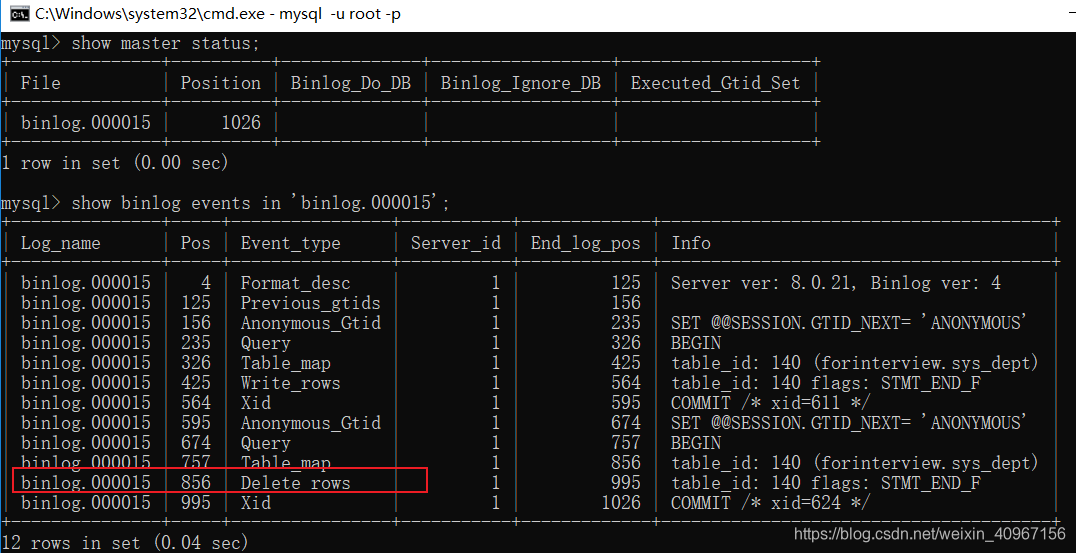Screen dimensions: 1076x553
Task: Click the '1 row in set (0.00 sec)' line
Action: 115,163
